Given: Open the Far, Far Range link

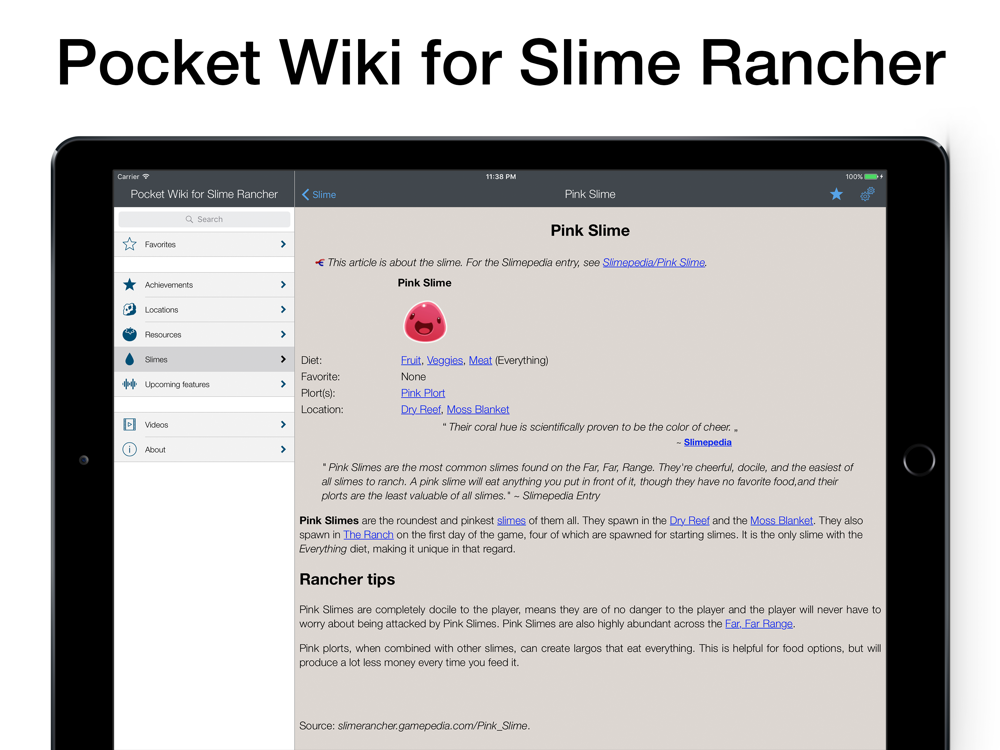Looking at the screenshot, I should pyautogui.click(x=759, y=624).
